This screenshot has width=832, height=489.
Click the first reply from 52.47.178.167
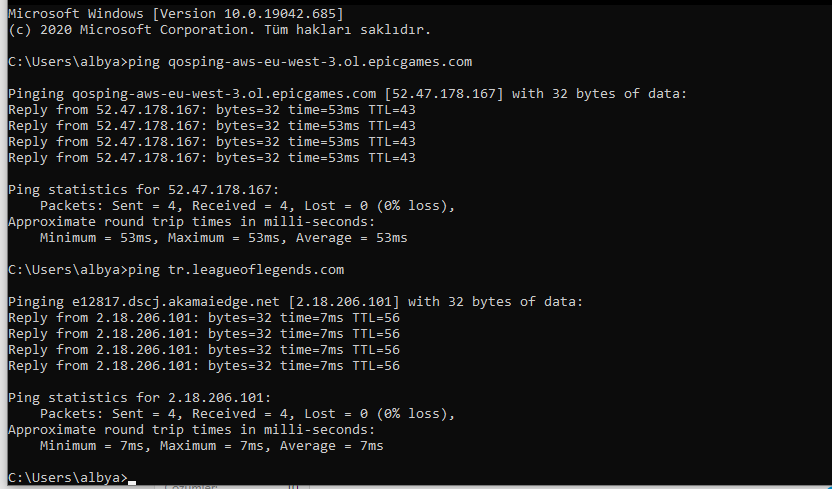(x=211, y=110)
